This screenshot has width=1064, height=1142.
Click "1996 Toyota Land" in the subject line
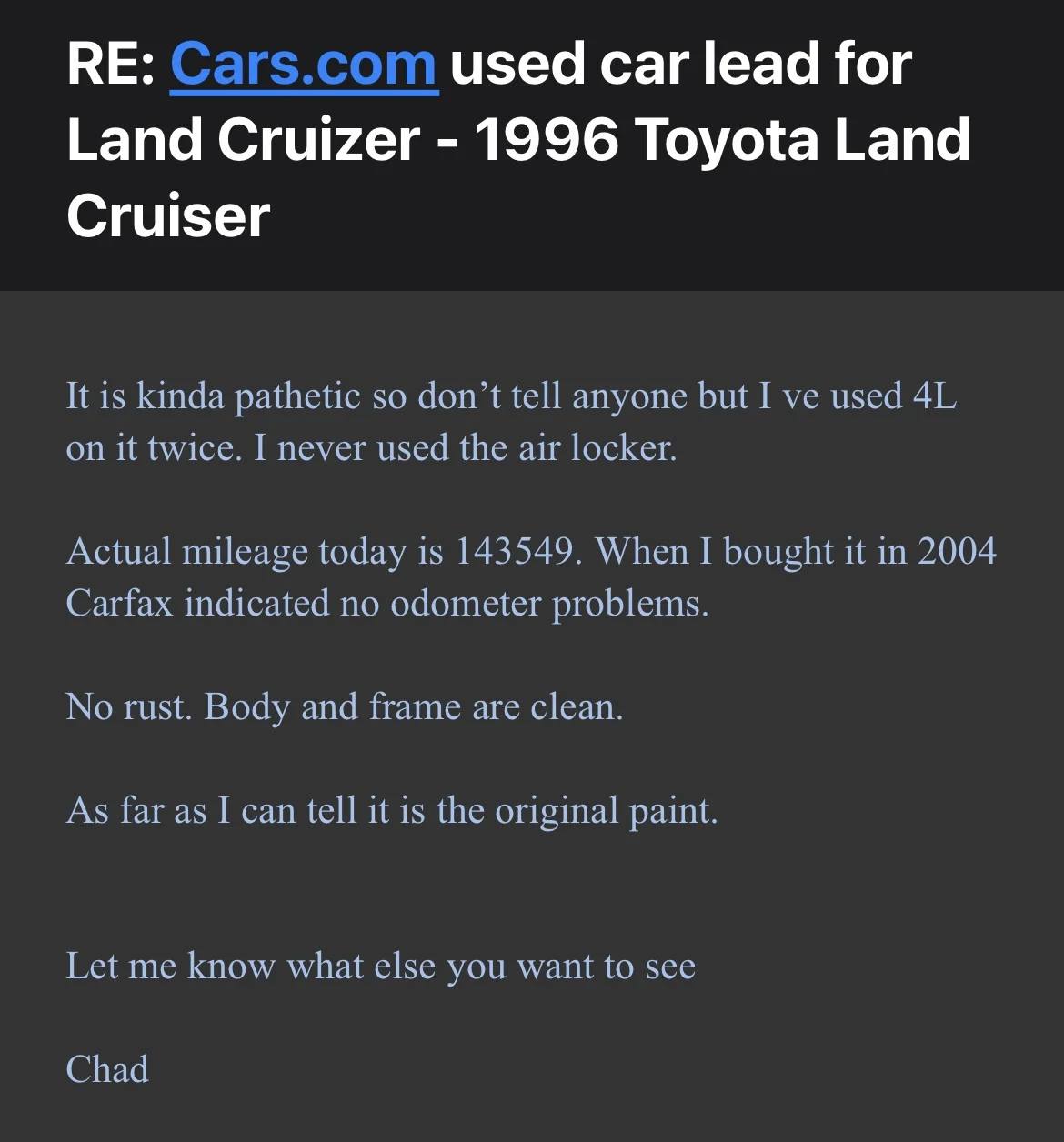[x=722, y=141]
